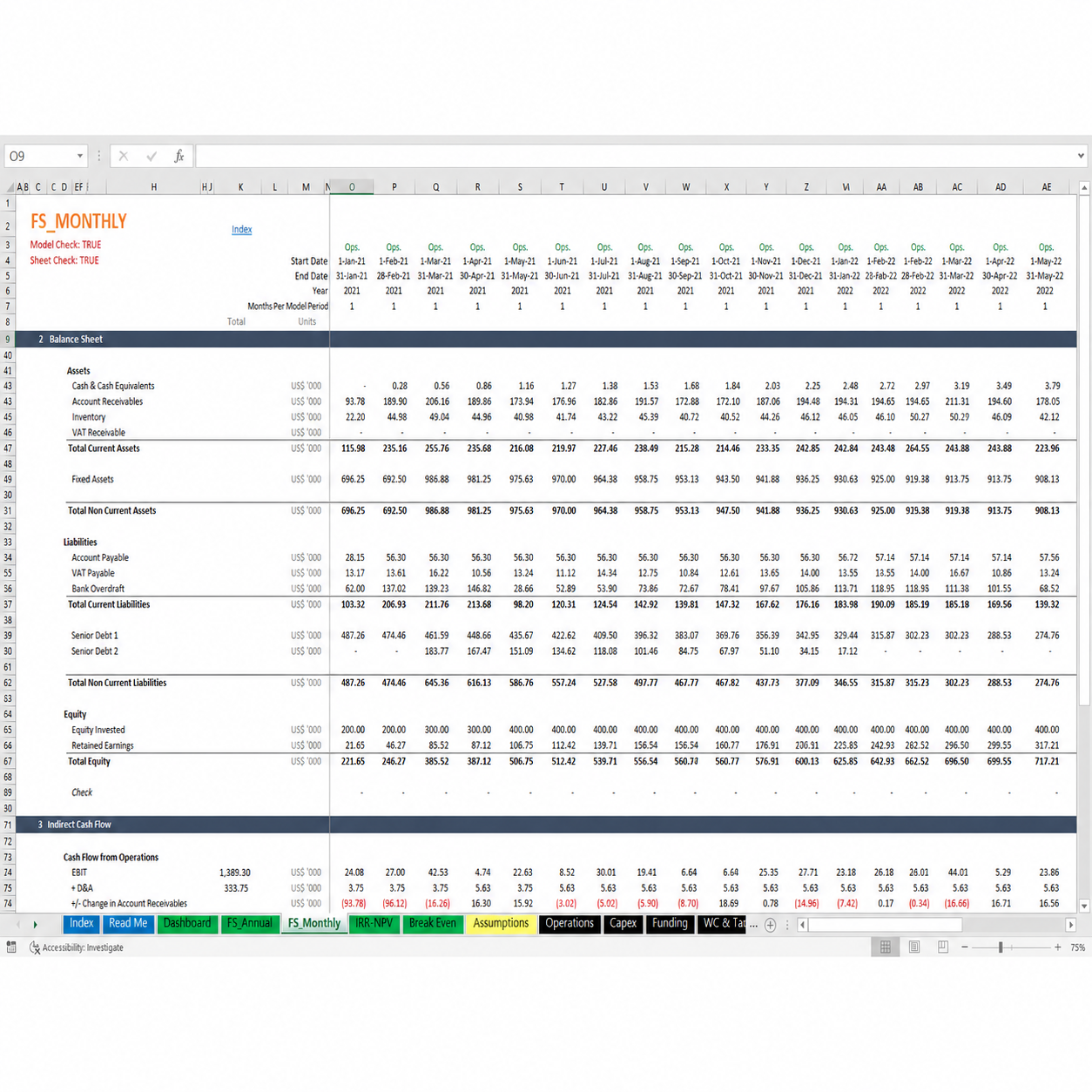The width and height of the screenshot is (1092, 1092).
Task: Click the 'Total Equity' row label
Action: click(89, 762)
